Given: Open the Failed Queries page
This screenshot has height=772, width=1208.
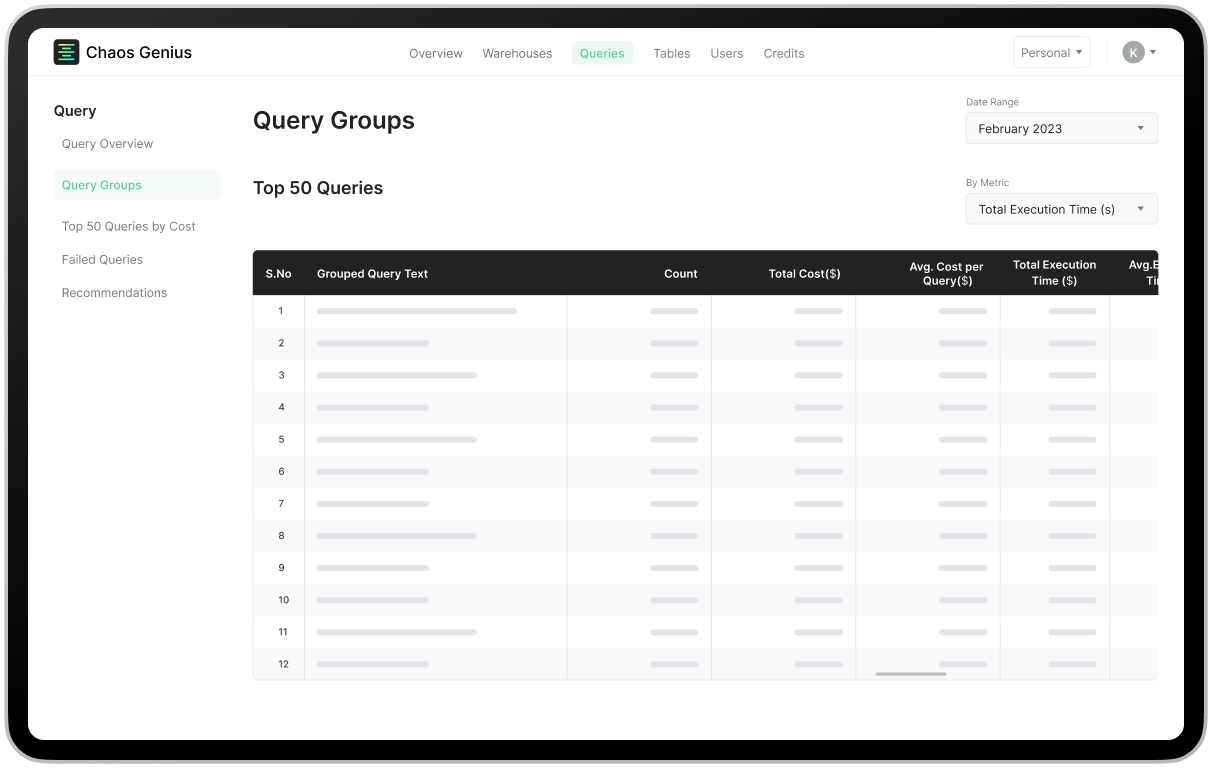Looking at the screenshot, I should click(102, 259).
